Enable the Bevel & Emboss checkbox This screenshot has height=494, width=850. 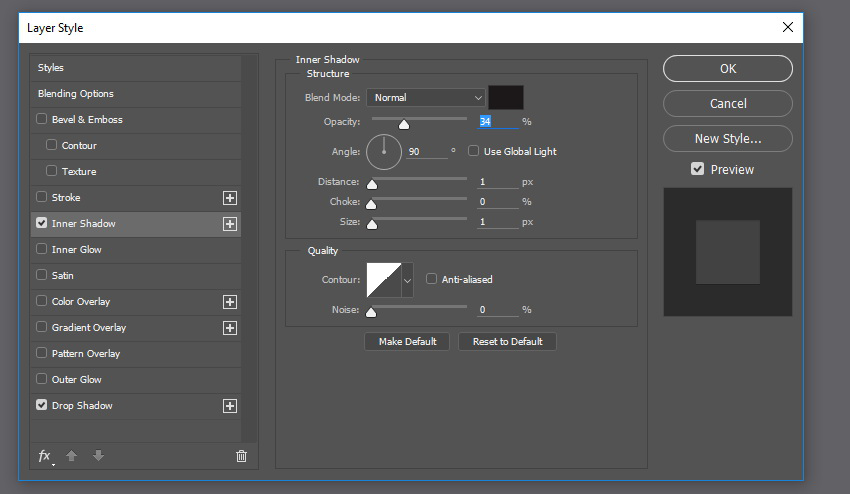pos(41,119)
